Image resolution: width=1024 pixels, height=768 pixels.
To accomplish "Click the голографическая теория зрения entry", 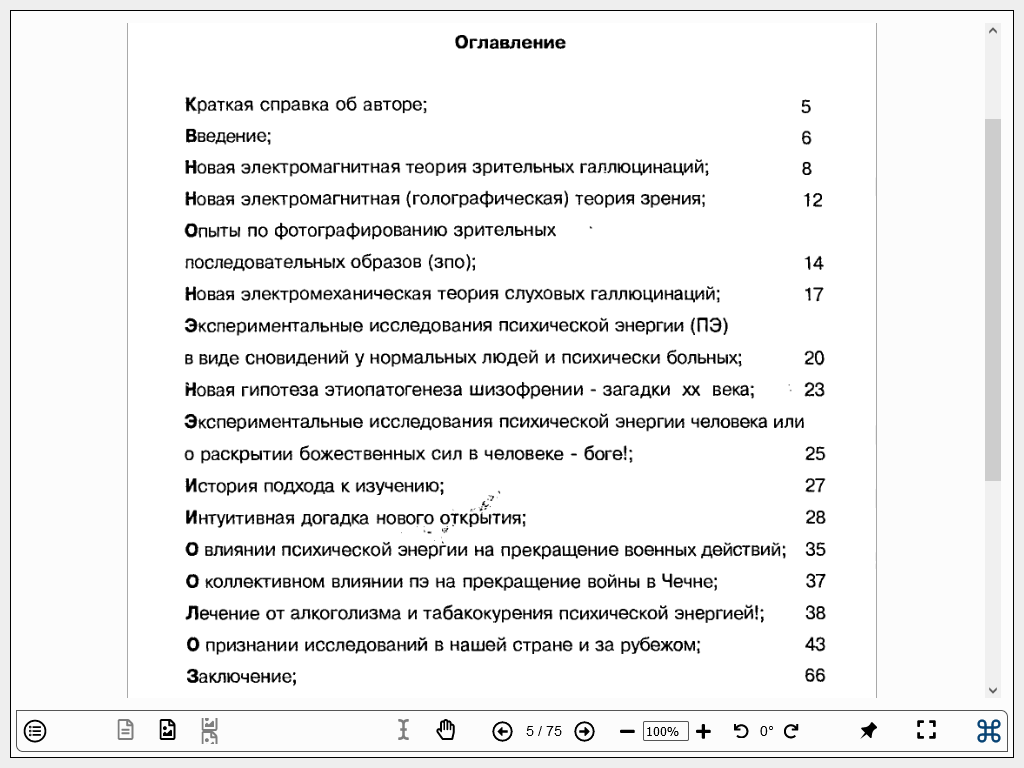I will 445,199.
